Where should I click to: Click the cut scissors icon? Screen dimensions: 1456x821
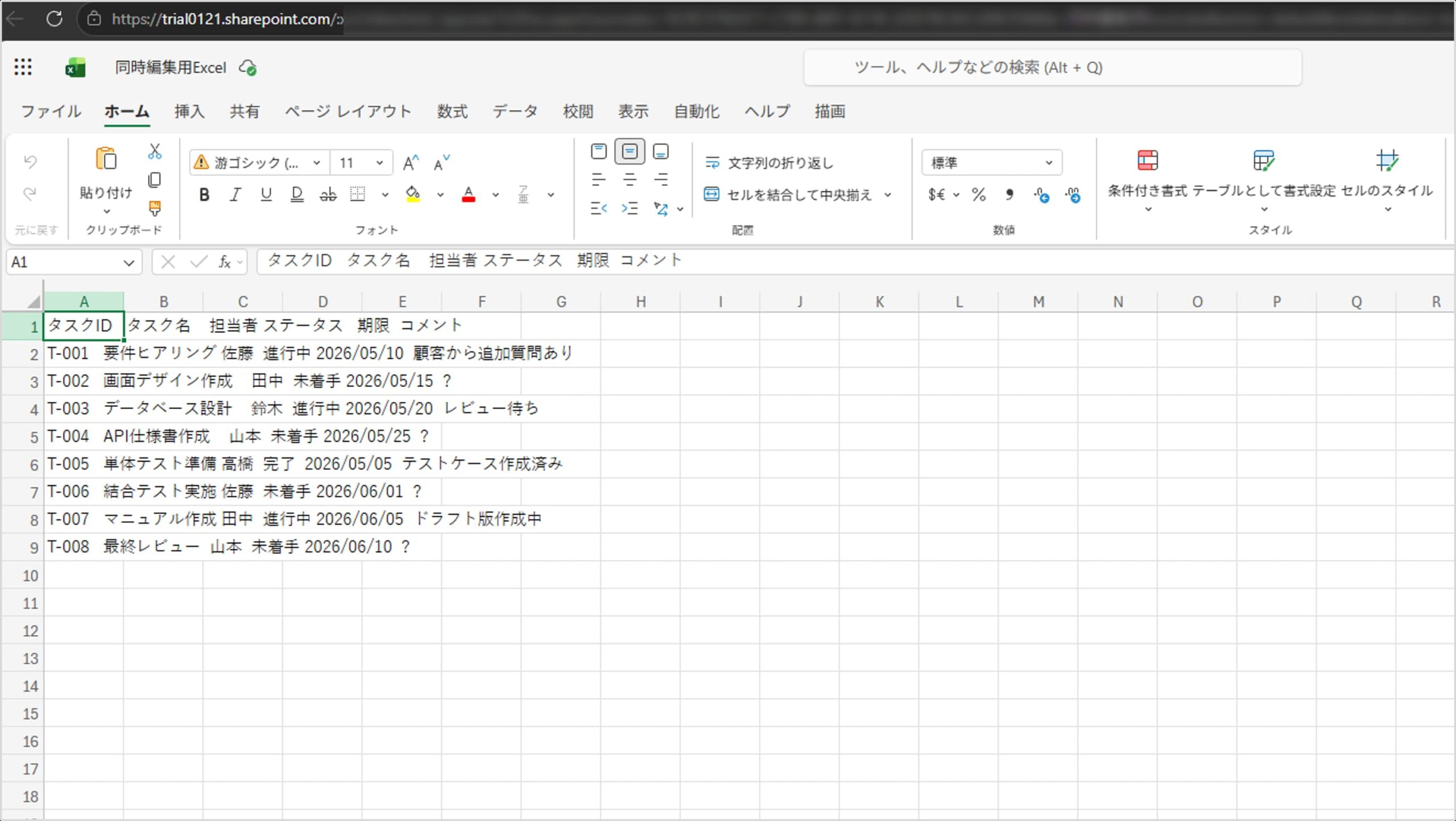[x=154, y=151]
